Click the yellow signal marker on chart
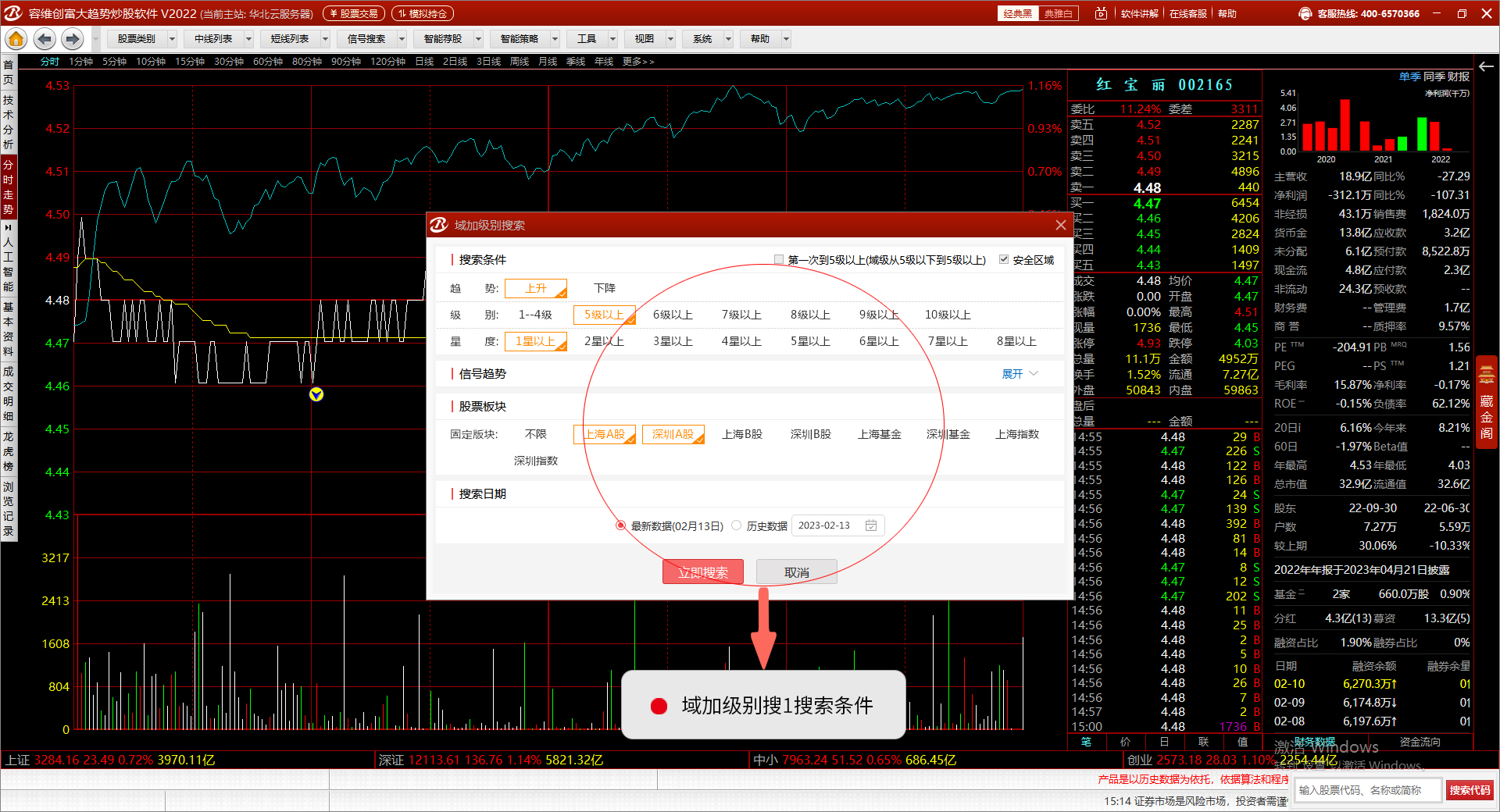 point(316,394)
